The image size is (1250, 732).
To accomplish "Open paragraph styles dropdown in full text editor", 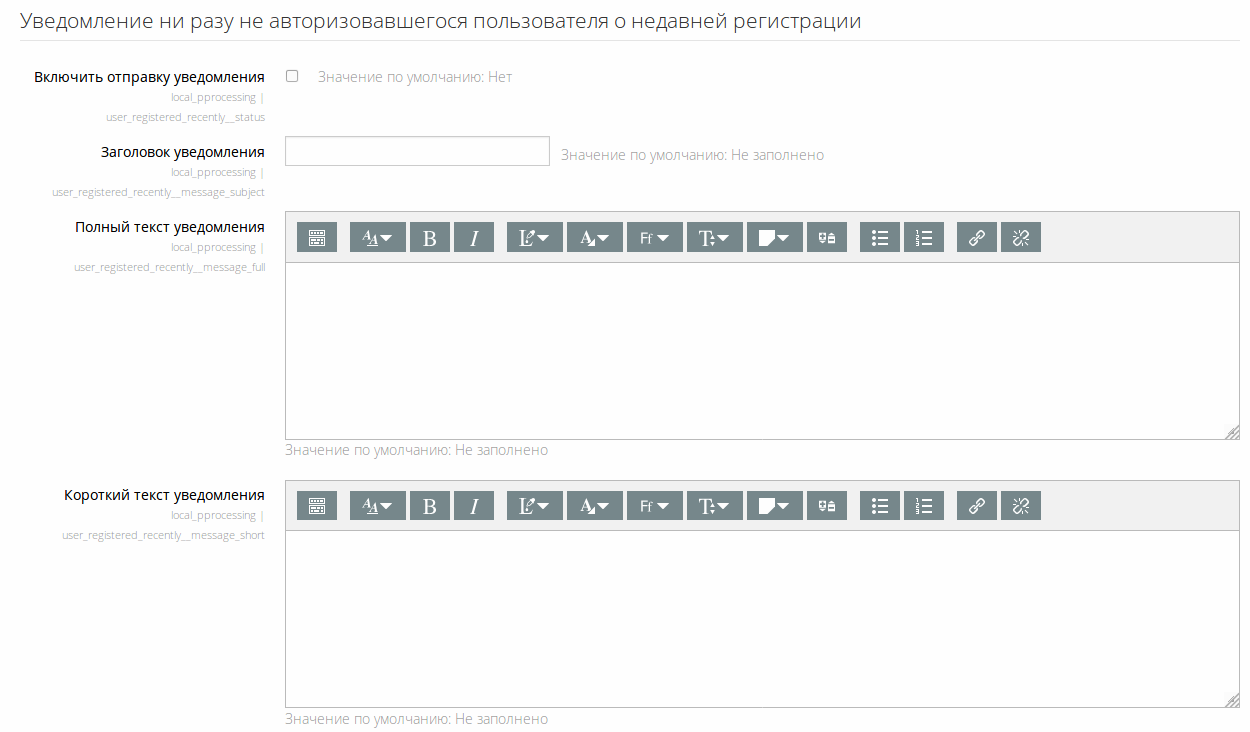I will pos(378,237).
